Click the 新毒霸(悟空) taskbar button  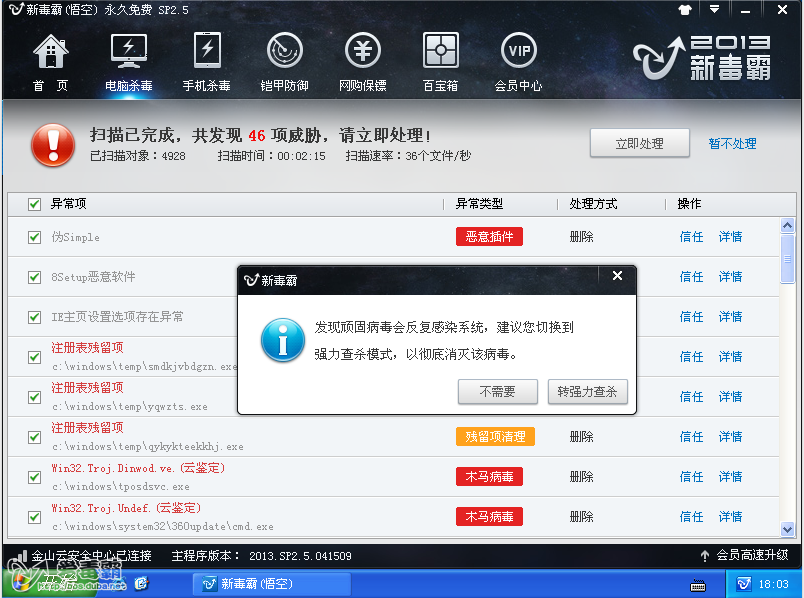click(x=272, y=584)
